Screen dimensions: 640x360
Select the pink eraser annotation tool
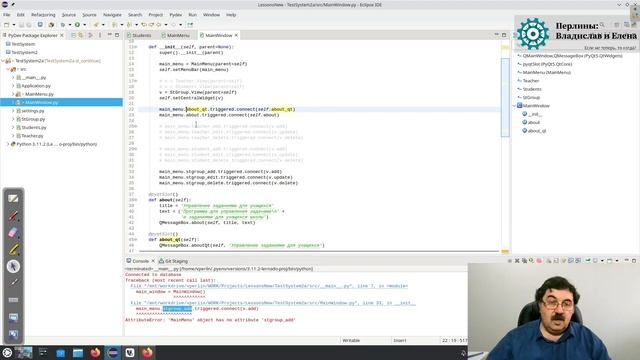coord(13,233)
